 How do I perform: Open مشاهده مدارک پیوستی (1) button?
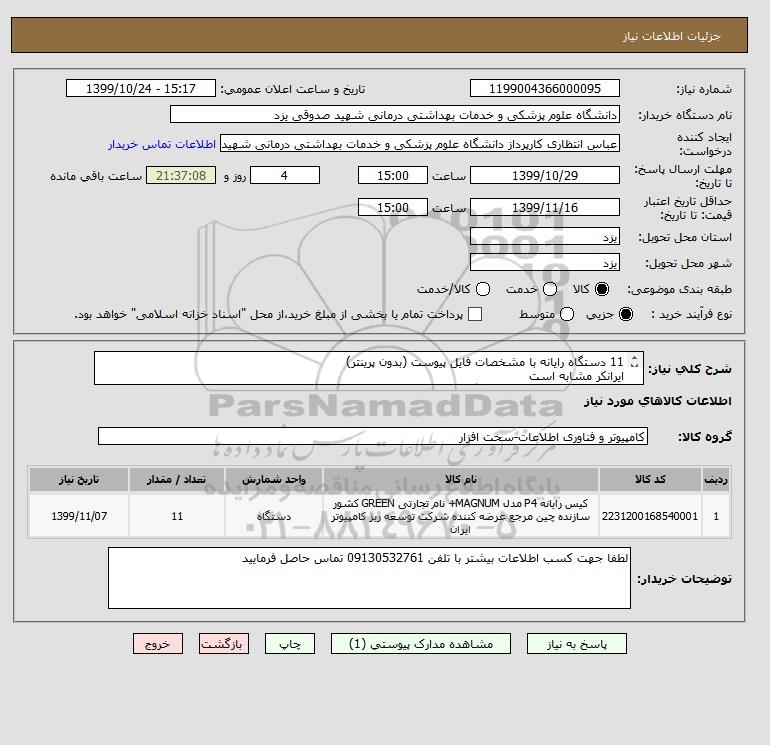pyautogui.click(x=421, y=644)
